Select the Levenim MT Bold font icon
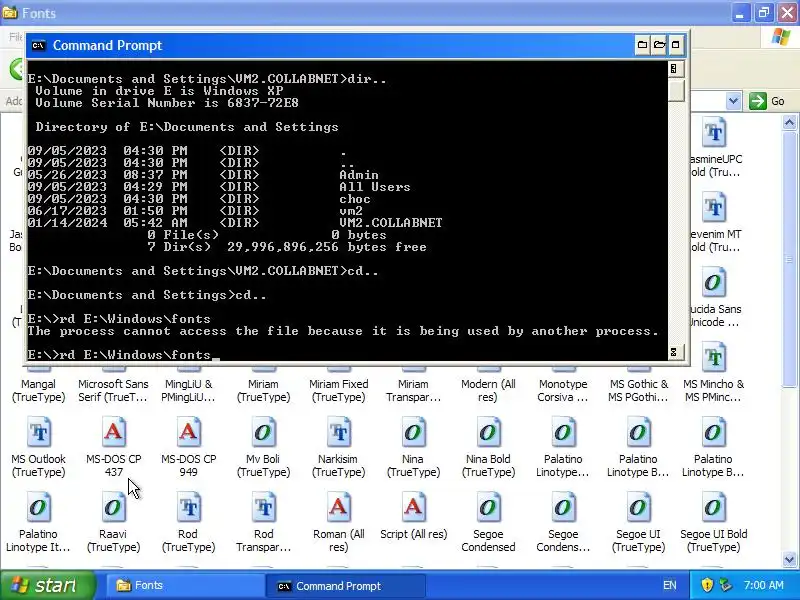The height and width of the screenshot is (600, 800). coord(713,208)
